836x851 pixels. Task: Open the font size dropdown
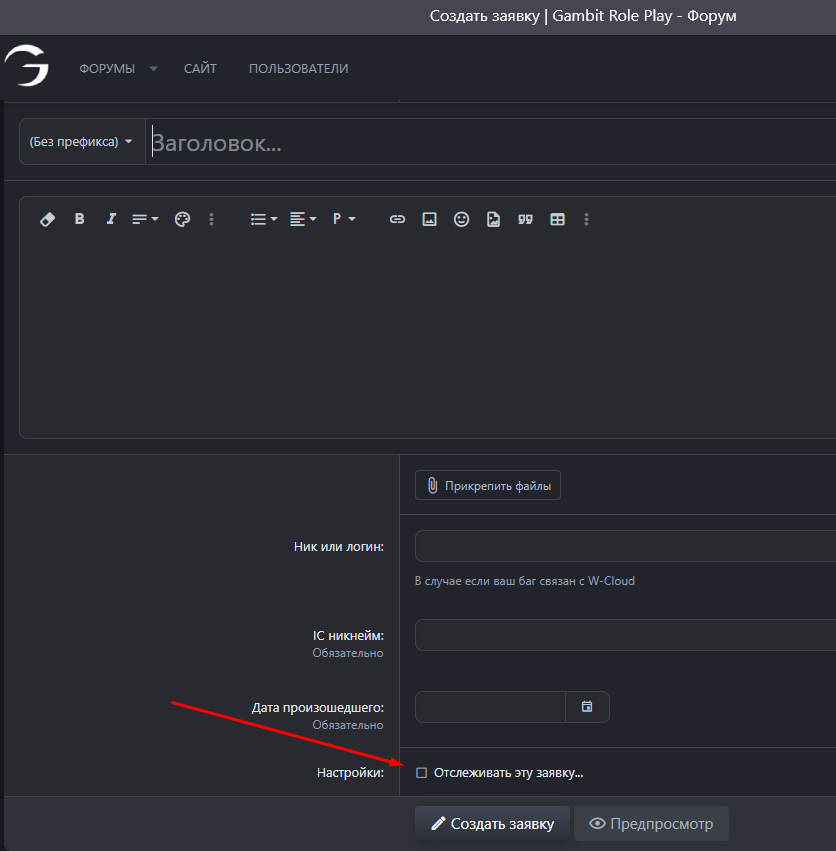[x=145, y=219]
